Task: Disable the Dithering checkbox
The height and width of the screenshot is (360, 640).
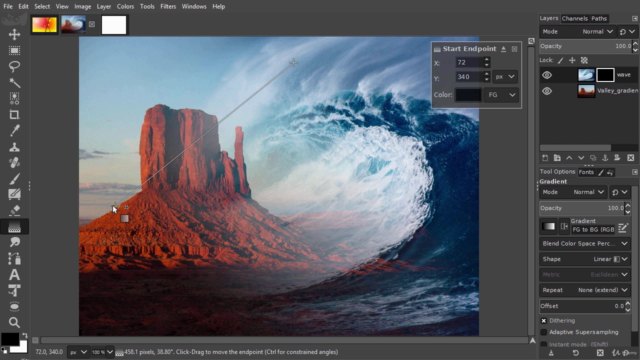Action: [544, 321]
